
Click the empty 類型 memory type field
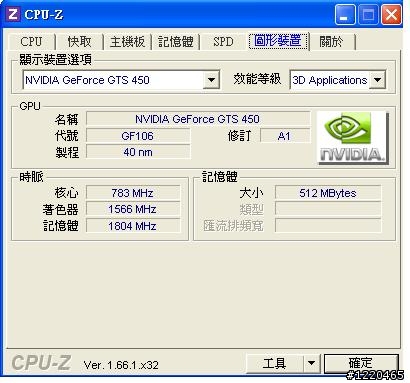(328, 209)
